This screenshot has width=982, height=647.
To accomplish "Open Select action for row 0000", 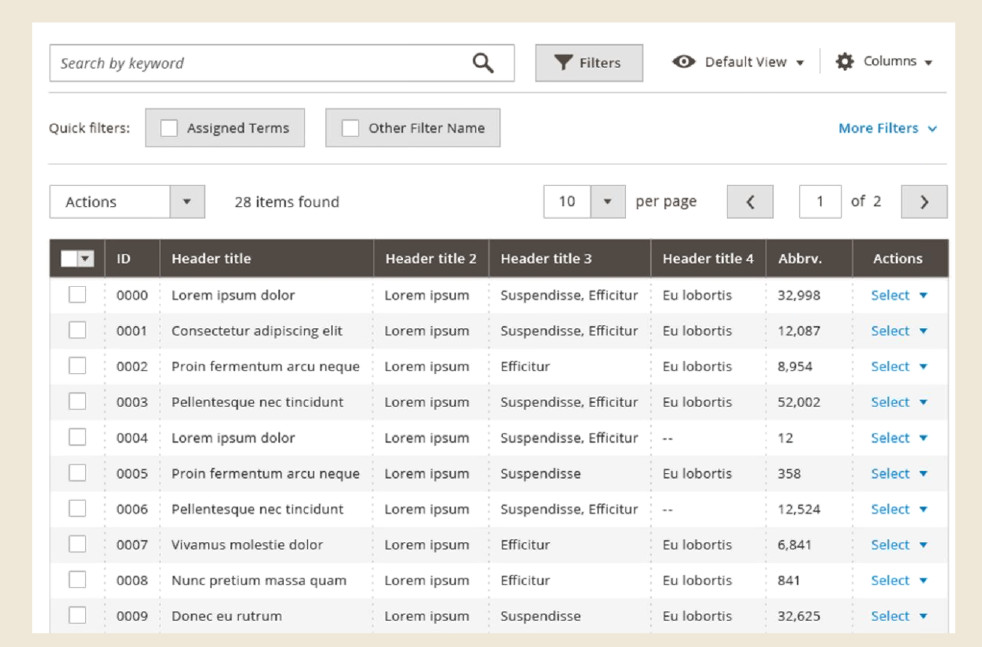I will (x=899, y=295).
